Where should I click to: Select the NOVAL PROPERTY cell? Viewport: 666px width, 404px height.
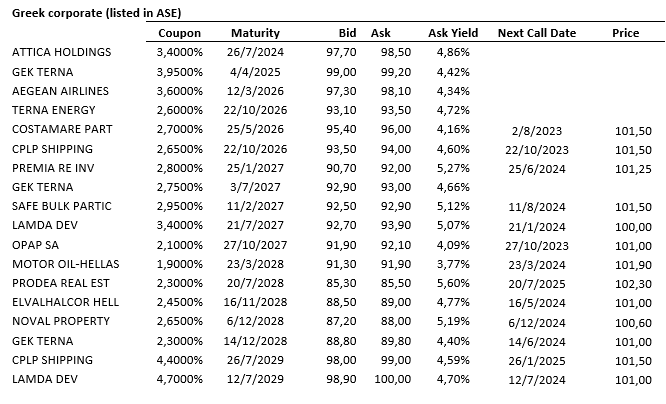[60, 322]
